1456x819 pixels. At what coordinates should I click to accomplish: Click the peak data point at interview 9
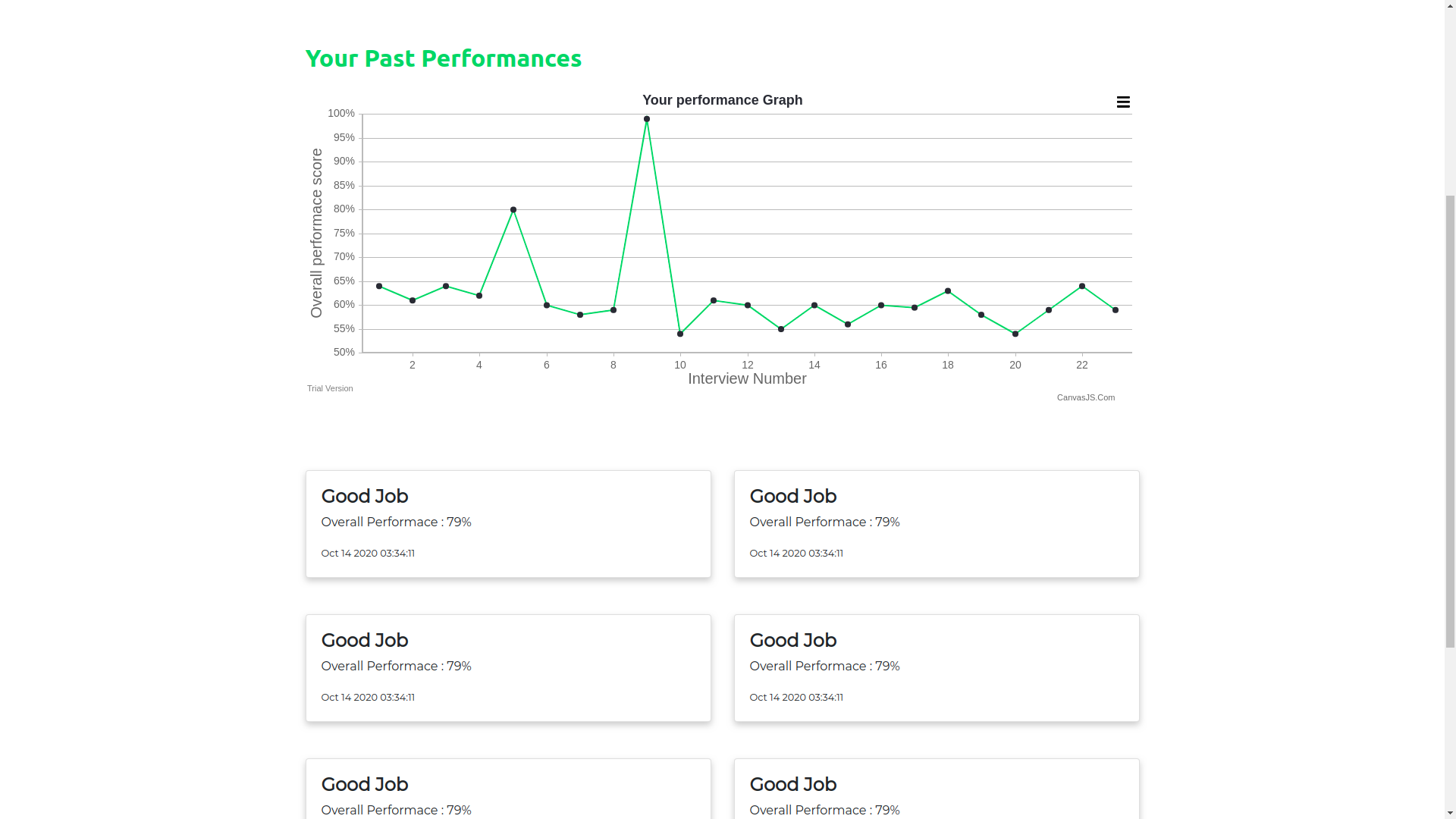[647, 119]
